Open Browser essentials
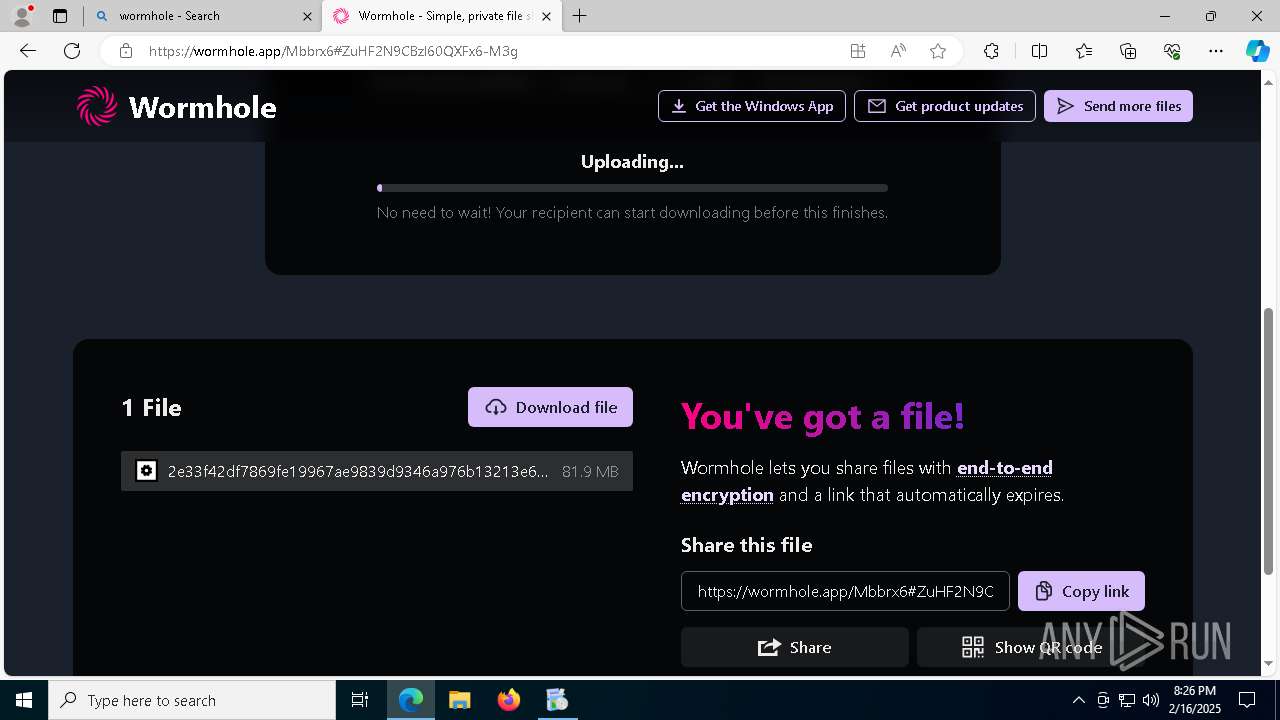Image resolution: width=1280 pixels, height=720 pixels. (1172, 51)
